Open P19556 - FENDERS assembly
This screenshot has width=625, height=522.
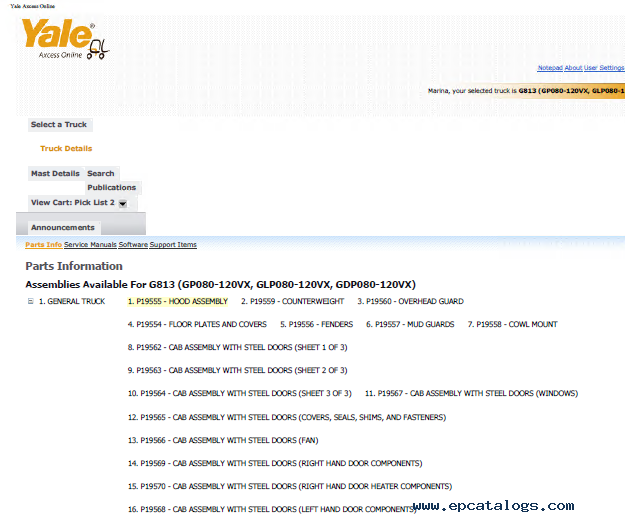tap(316, 324)
